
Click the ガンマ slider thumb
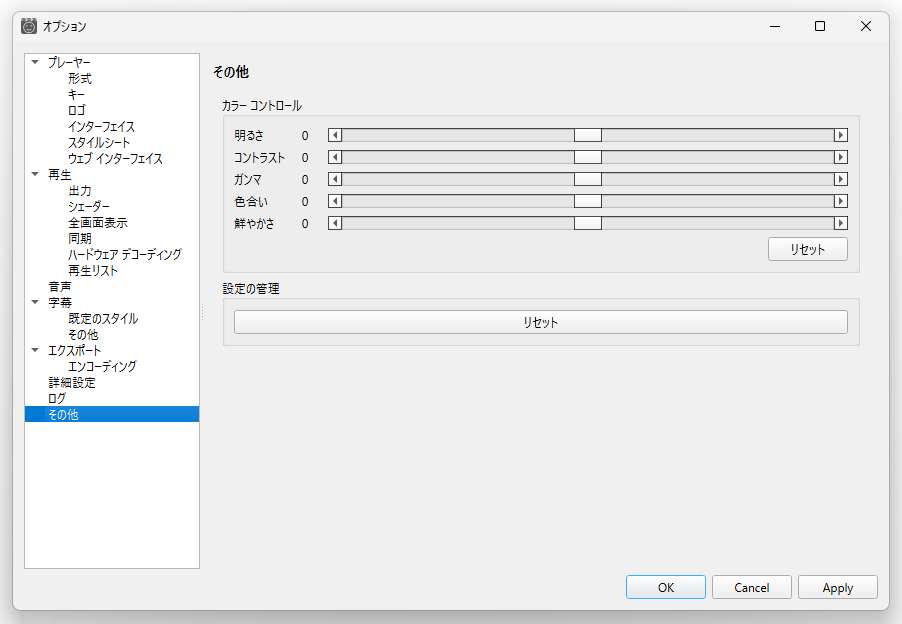(587, 179)
